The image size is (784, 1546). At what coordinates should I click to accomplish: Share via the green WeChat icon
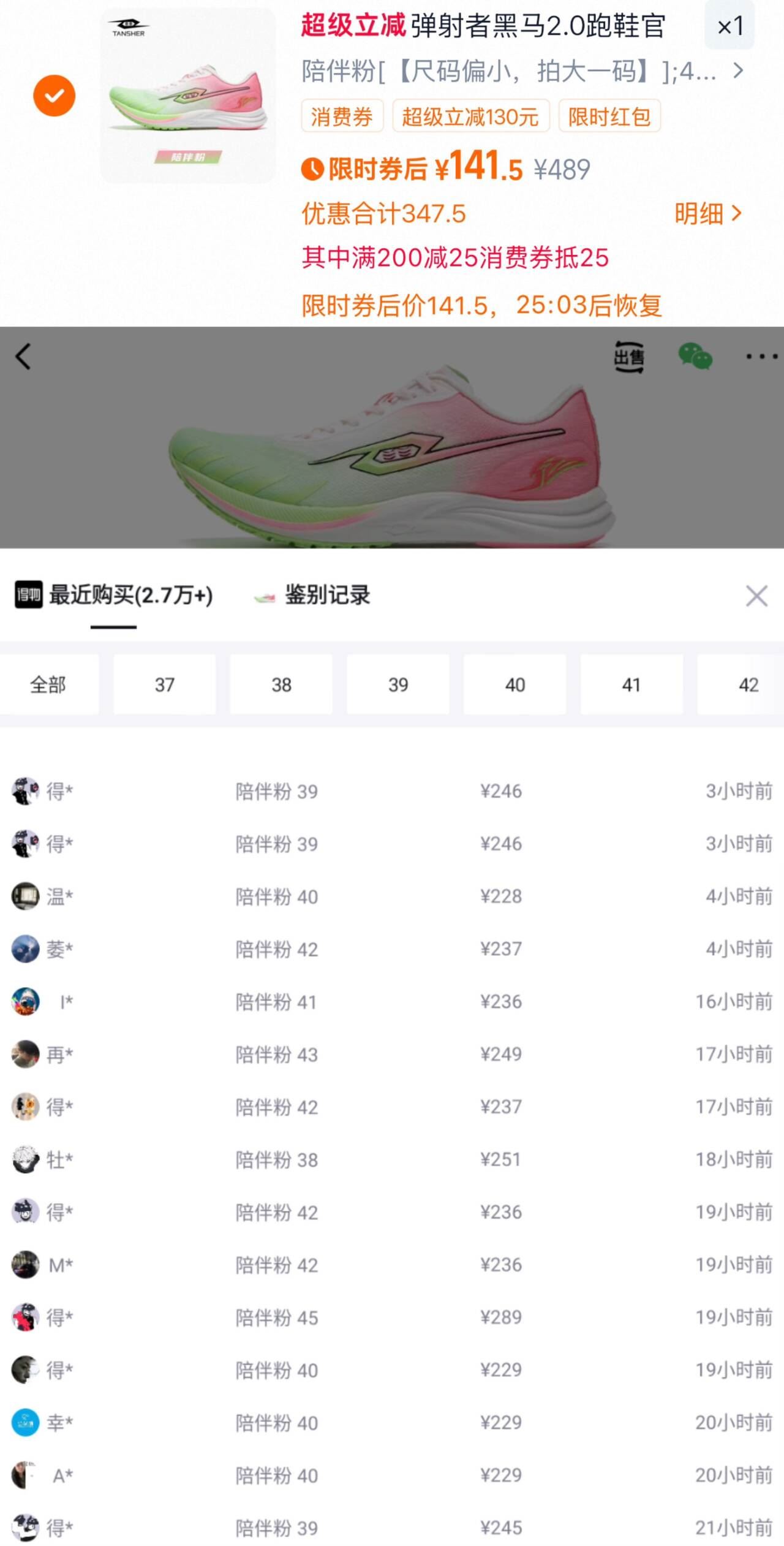coord(695,356)
